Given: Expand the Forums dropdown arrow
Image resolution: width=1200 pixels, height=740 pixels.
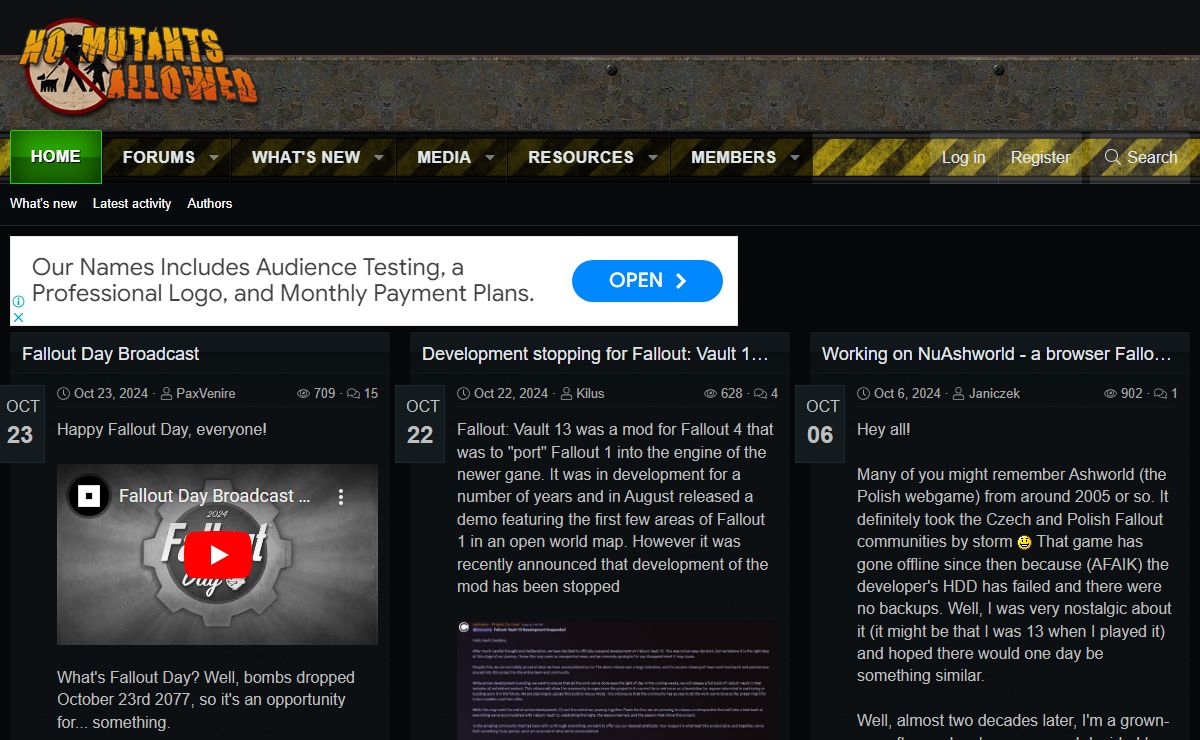Looking at the screenshot, I should tap(214, 158).
